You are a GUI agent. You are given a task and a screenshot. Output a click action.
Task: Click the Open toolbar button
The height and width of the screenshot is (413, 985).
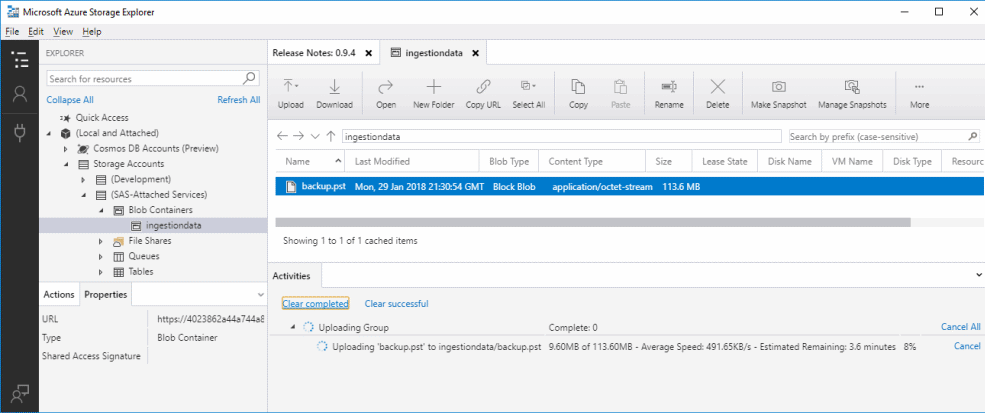click(386, 94)
